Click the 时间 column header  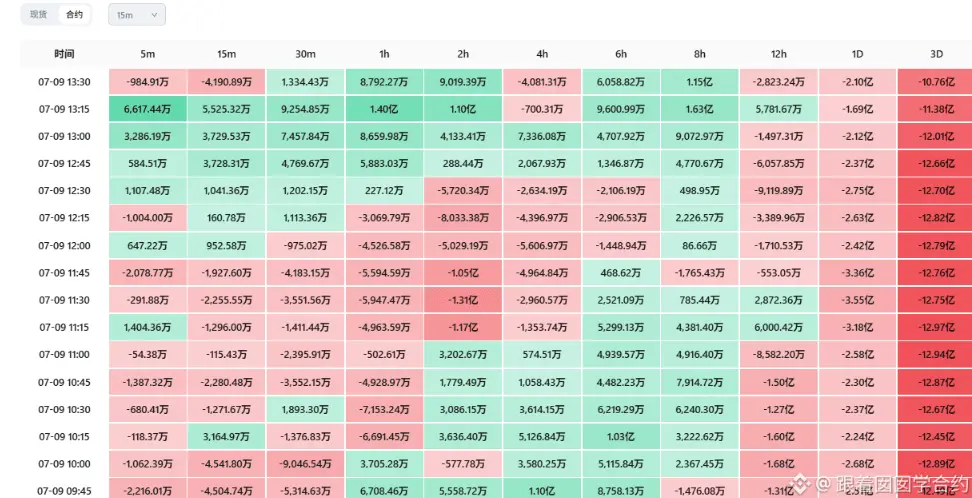[64, 54]
